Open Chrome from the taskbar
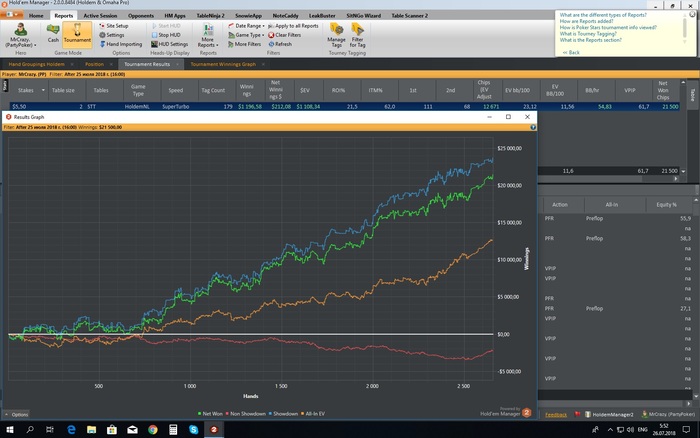The image size is (700, 438). (x=153, y=430)
